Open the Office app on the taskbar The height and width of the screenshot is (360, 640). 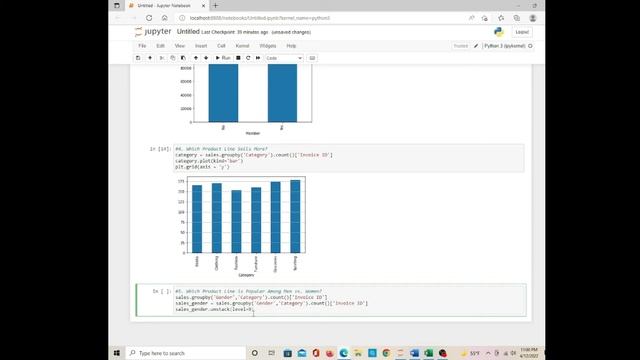click(x=316, y=353)
